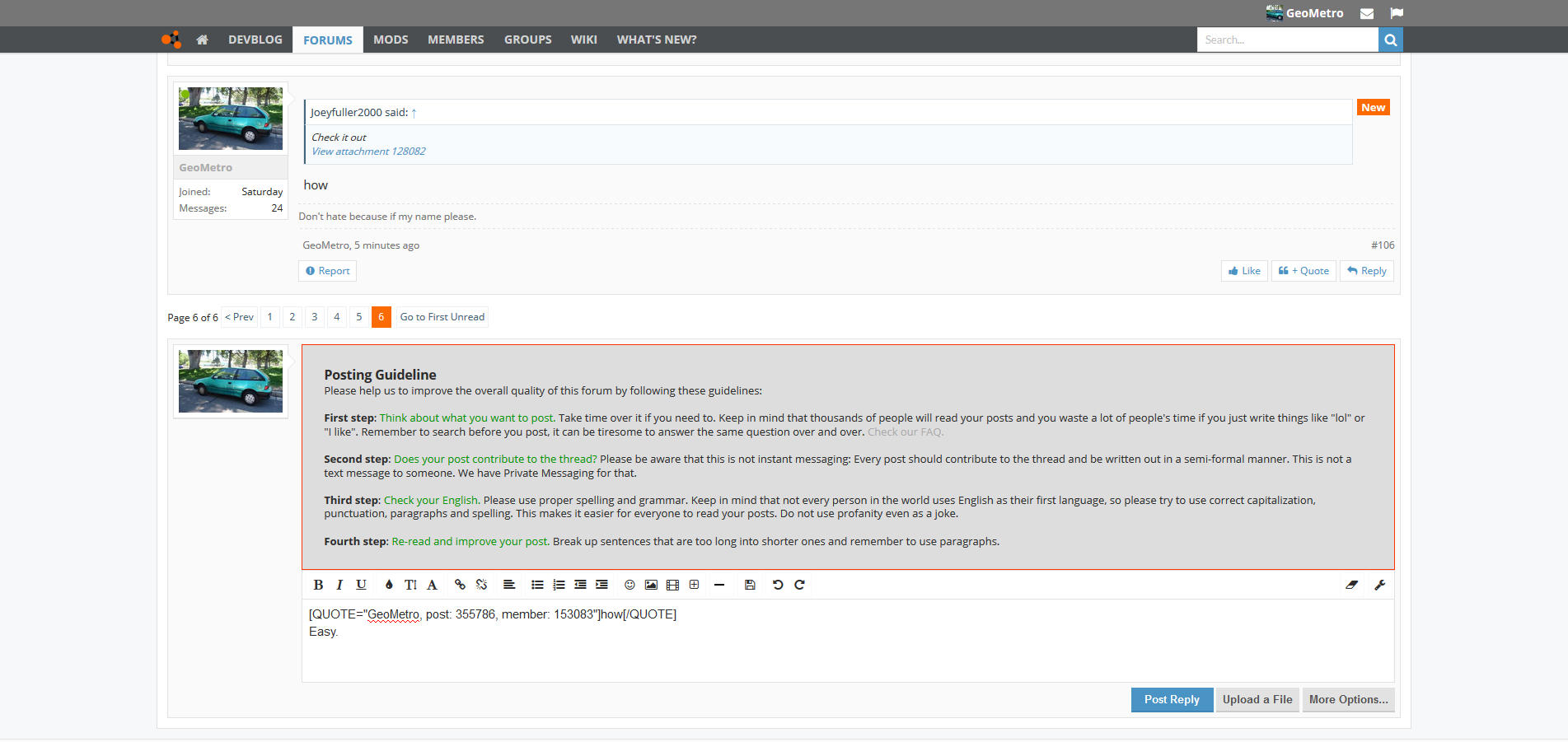Click the site logo in the navbar
Image resolution: width=1568 pixels, height=742 pixels.
pos(171,40)
